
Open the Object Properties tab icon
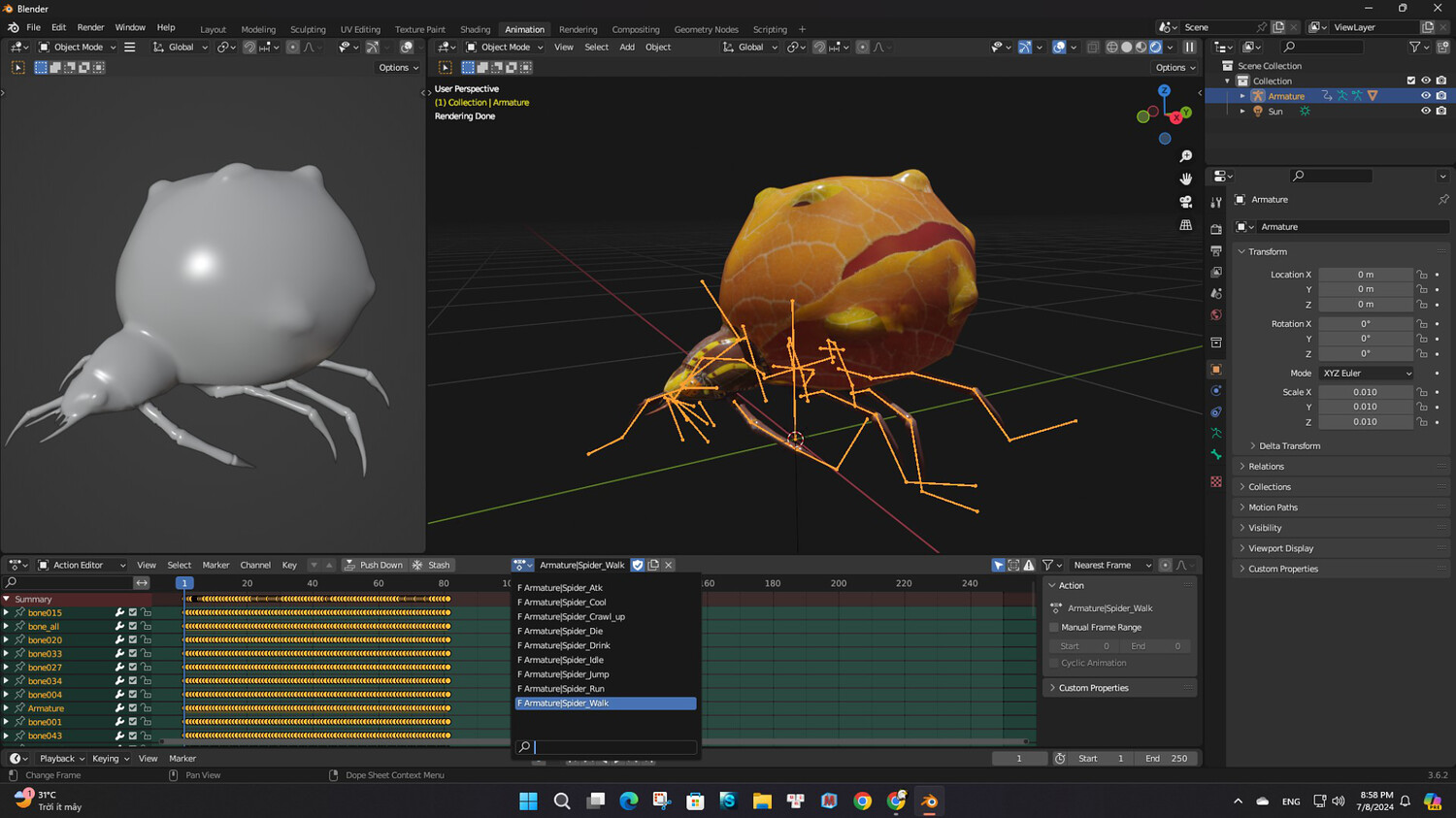pyautogui.click(x=1216, y=370)
